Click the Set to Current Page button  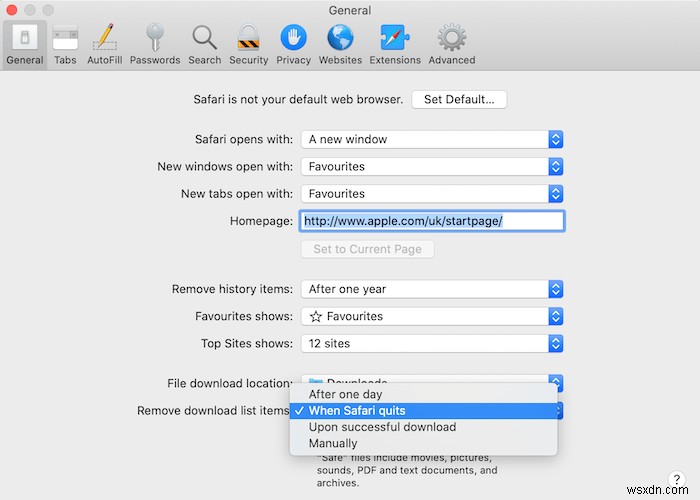(x=367, y=249)
